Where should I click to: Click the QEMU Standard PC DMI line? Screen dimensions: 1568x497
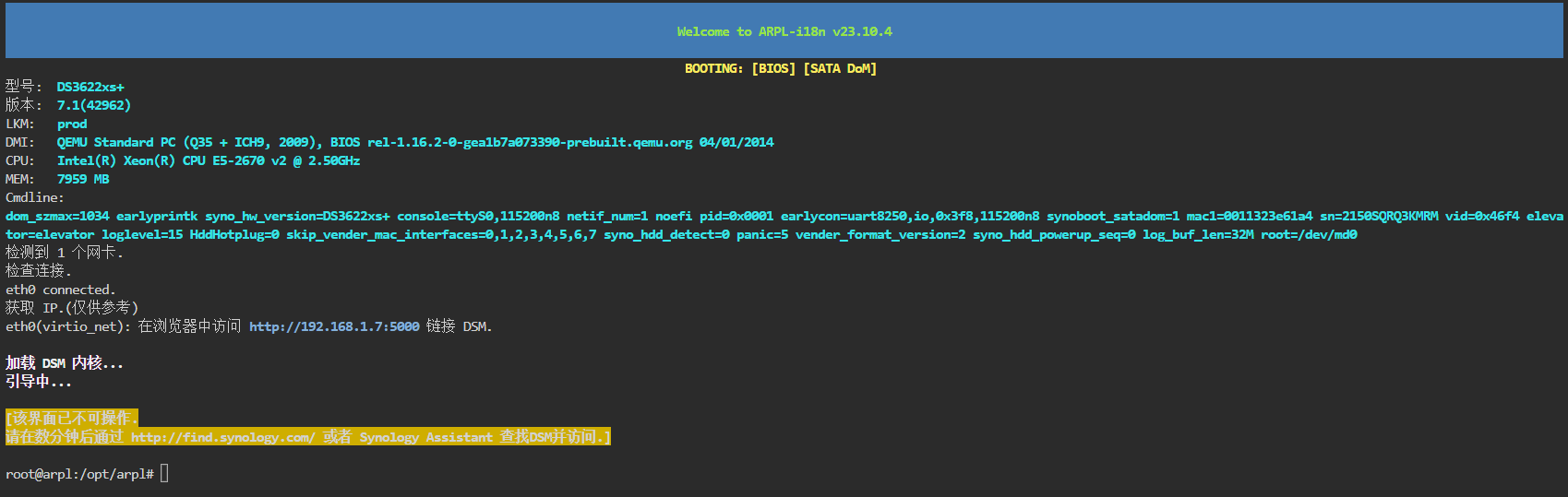tap(415, 142)
